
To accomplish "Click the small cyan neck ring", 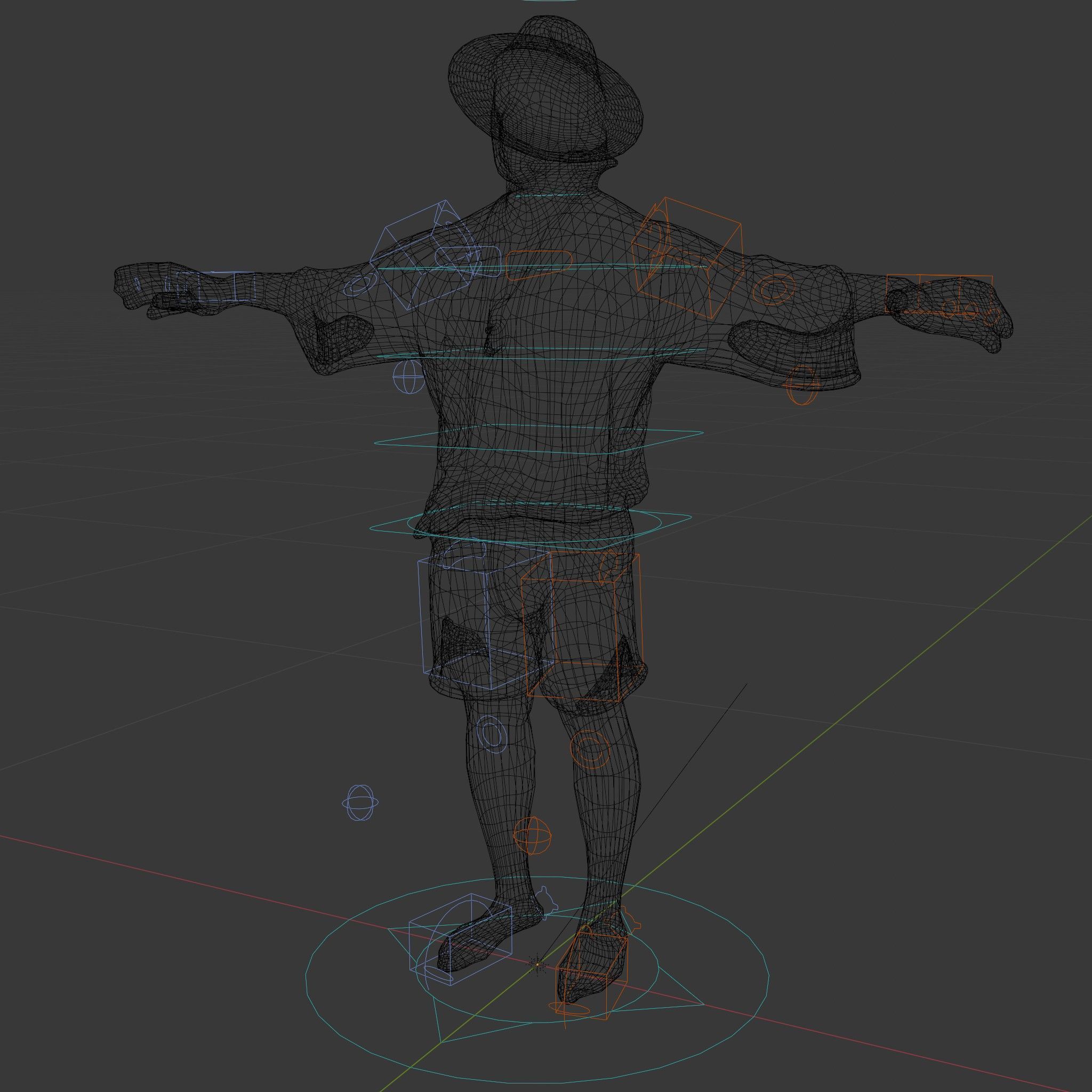I will click(549, 195).
